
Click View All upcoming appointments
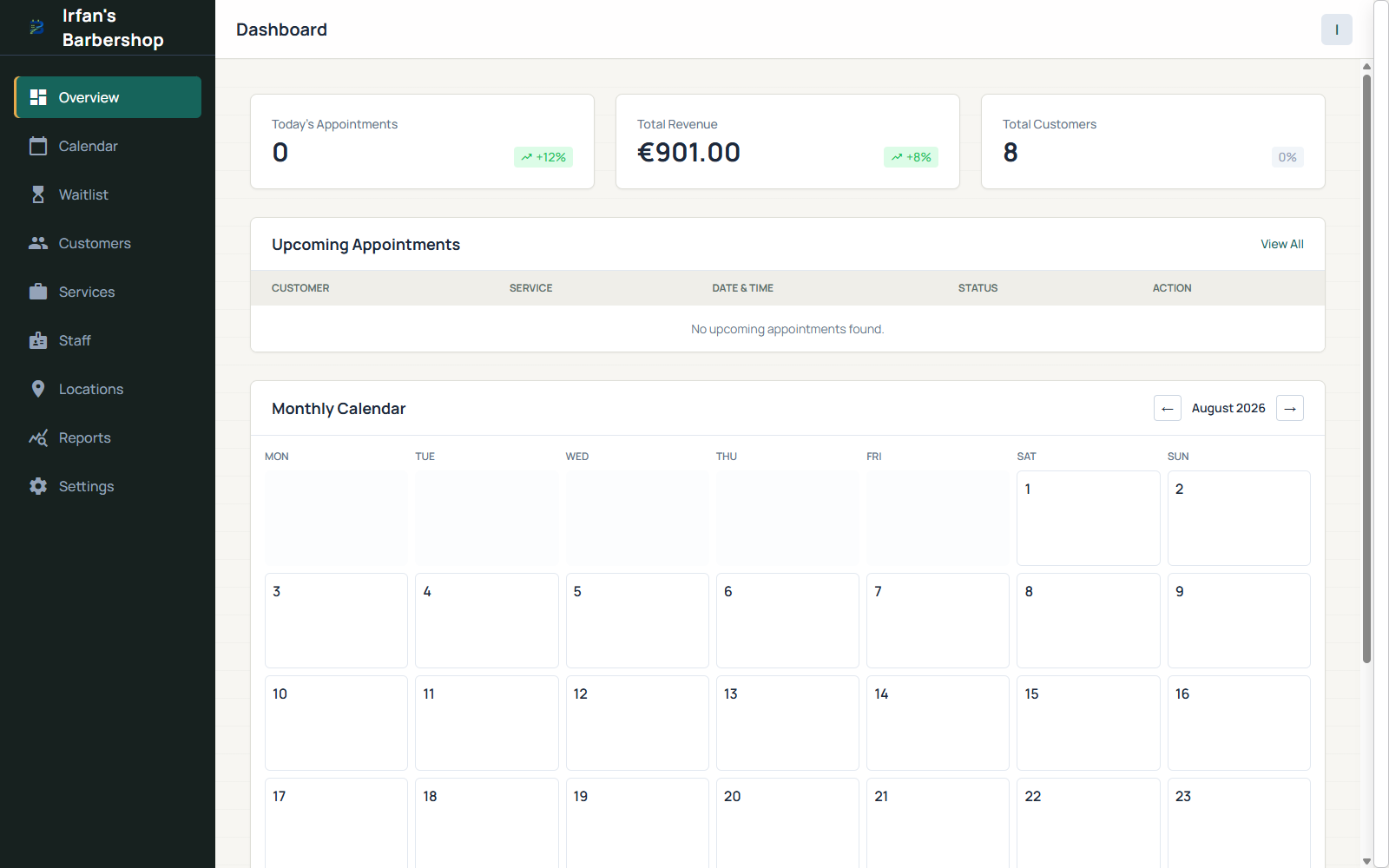point(1282,244)
